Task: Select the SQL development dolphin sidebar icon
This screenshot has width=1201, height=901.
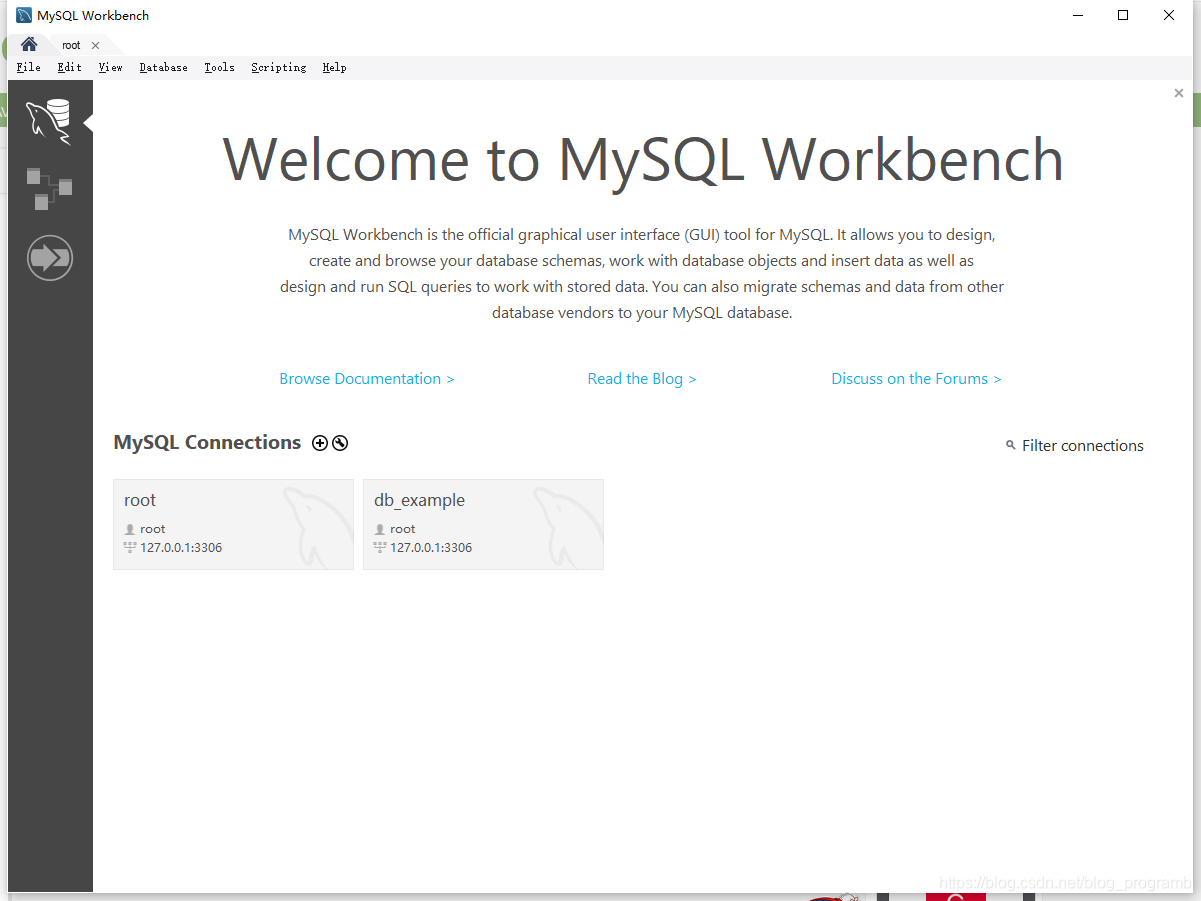Action: [50, 120]
